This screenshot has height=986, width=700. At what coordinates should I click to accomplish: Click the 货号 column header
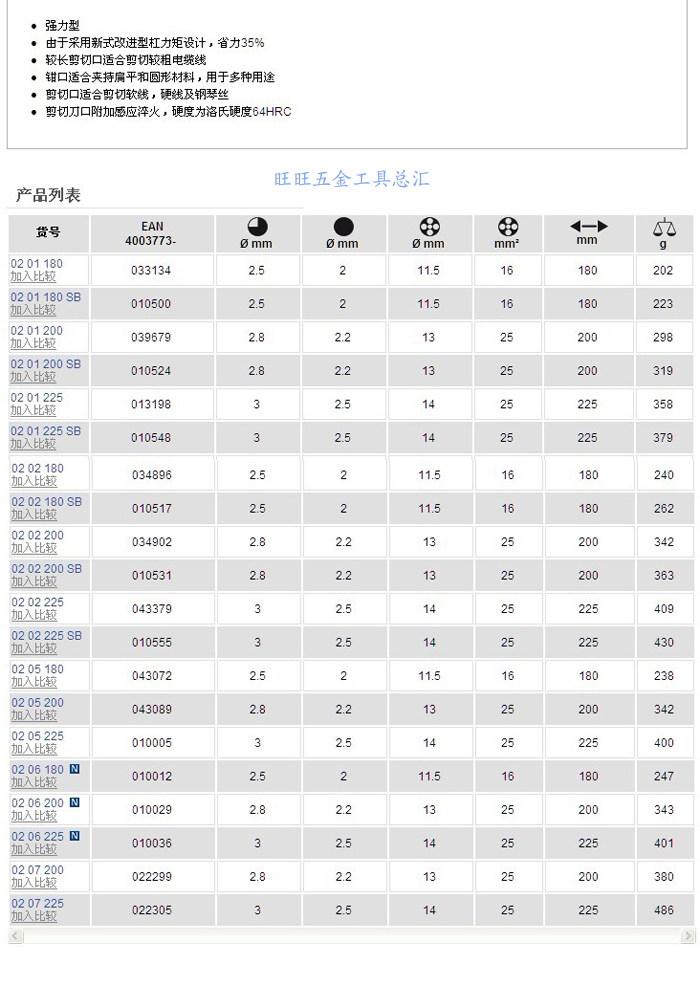[48, 233]
